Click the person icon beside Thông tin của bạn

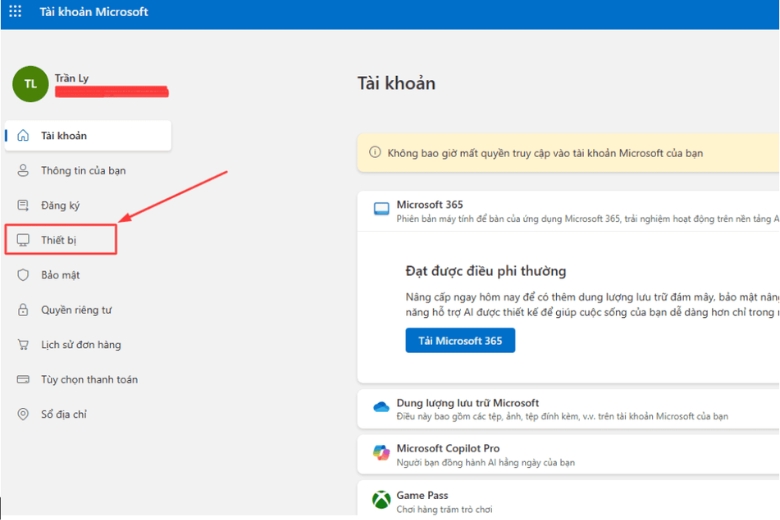coord(23,170)
